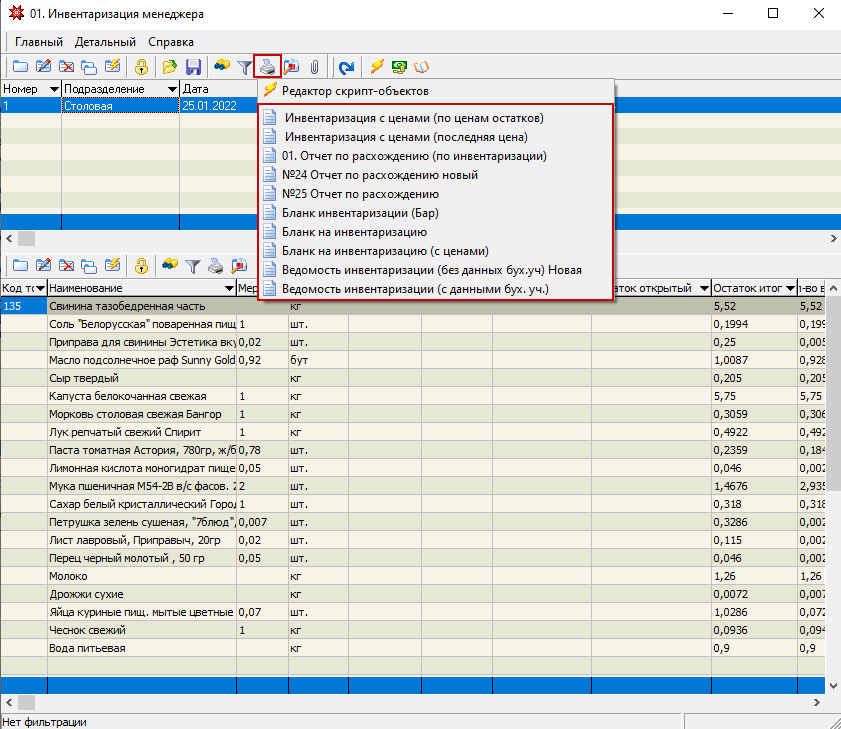Select №25 Отчет по расхождению report
This screenshot has width=841, height=729.
[x=436, y=194]
